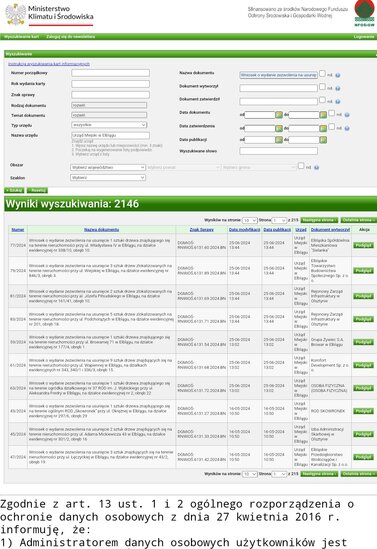The image size is (377, 549).
Task: Open the Szablon dropdown
Action: (x=108, y=178)
